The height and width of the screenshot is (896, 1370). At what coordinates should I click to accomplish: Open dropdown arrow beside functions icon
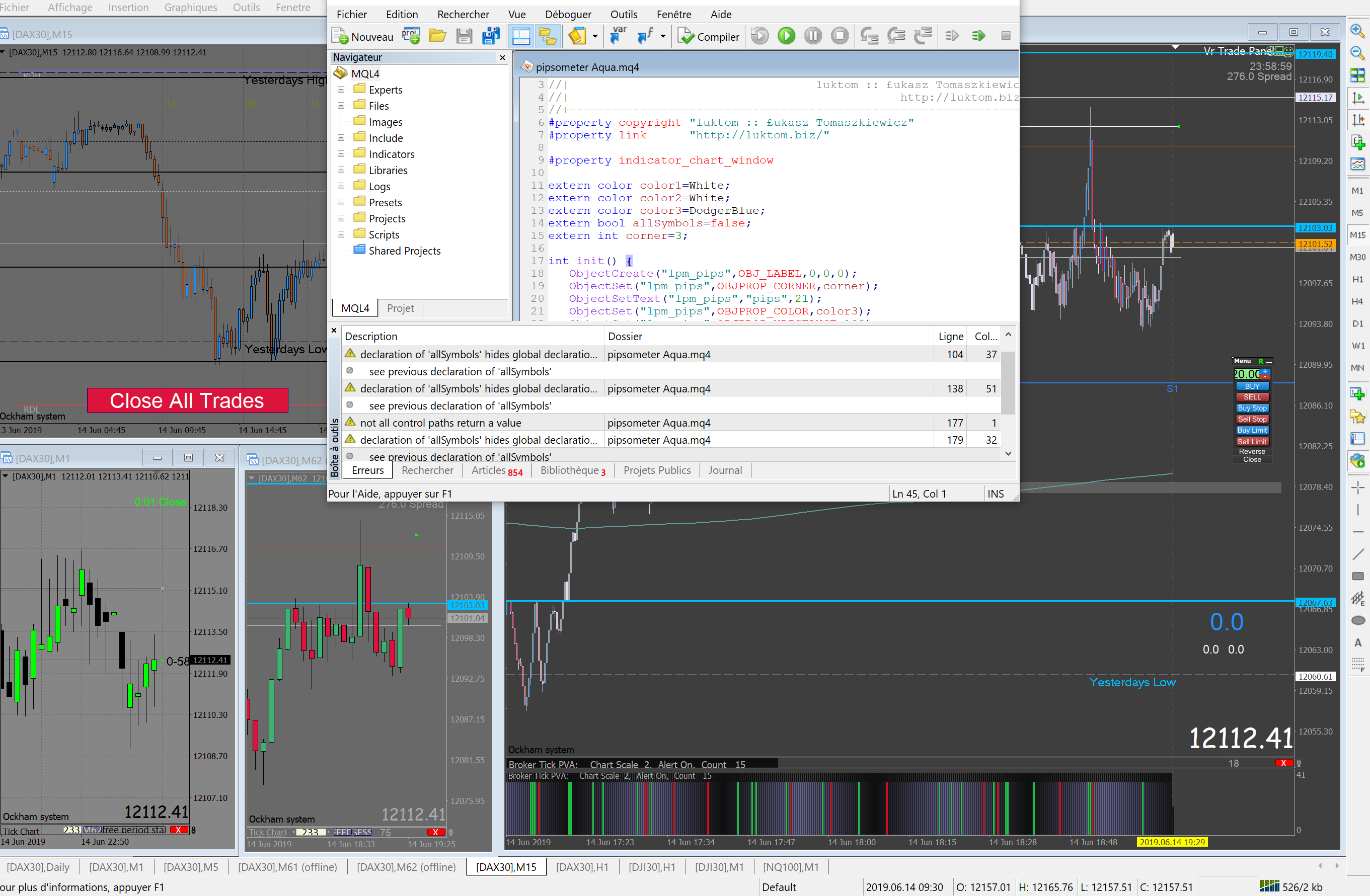tap(662, 36)
